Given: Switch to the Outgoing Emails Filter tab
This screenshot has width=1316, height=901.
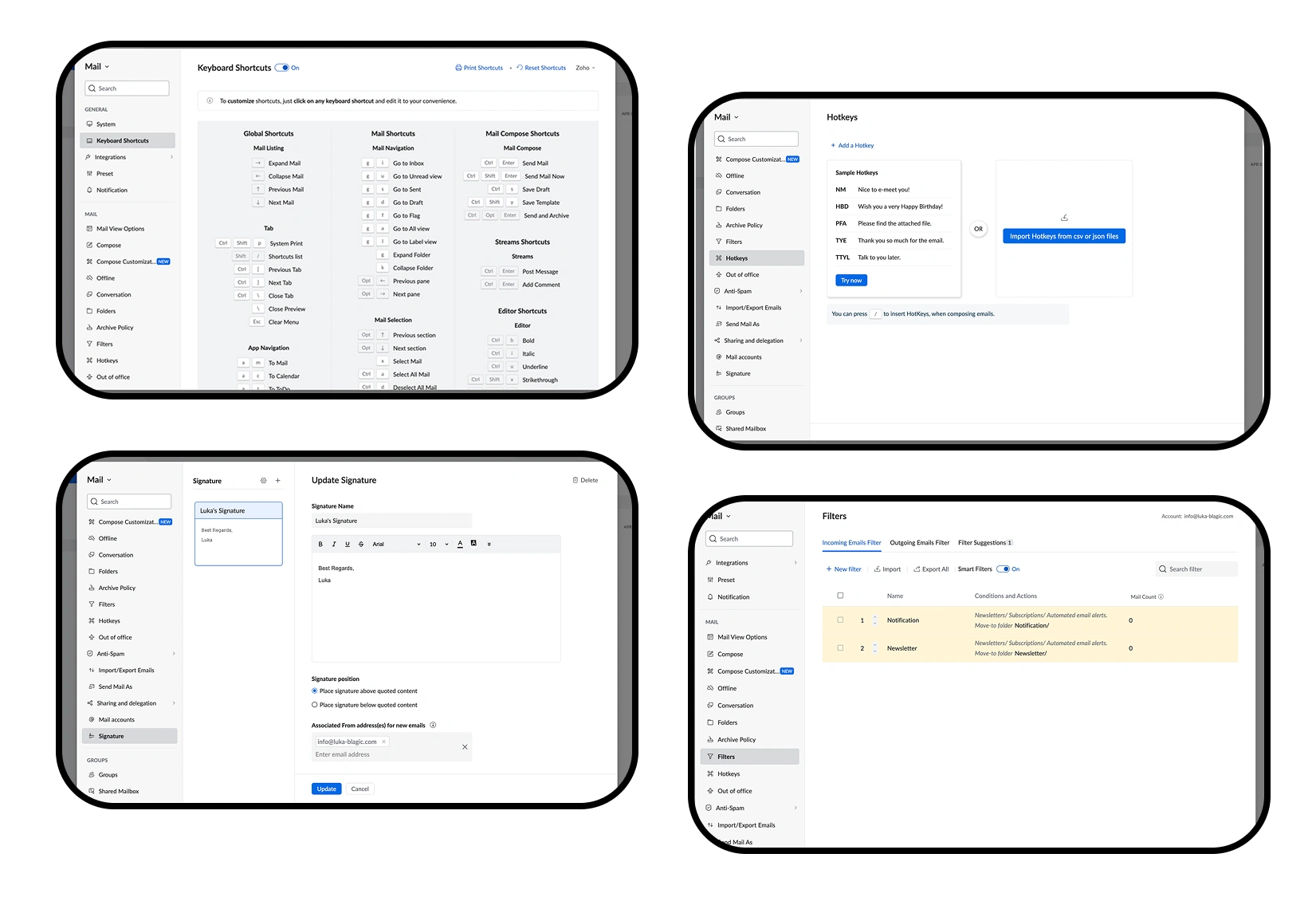Looking at the screenshot, I should tap(919, 543).
